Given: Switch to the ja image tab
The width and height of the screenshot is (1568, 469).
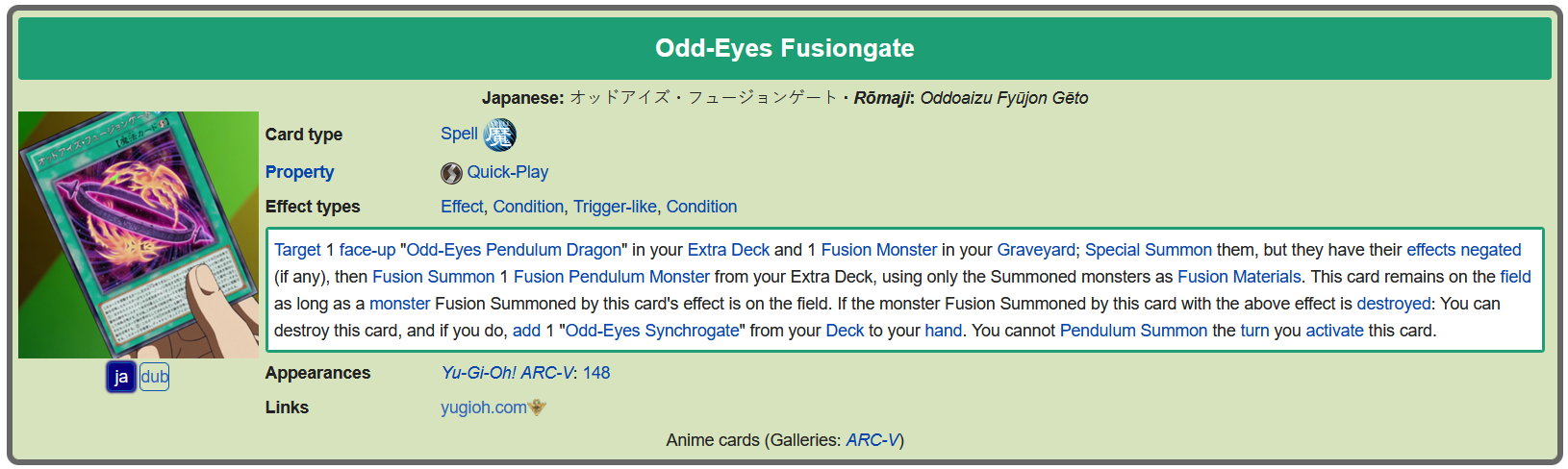Looking at the screenshot, I should pos(121,377).
